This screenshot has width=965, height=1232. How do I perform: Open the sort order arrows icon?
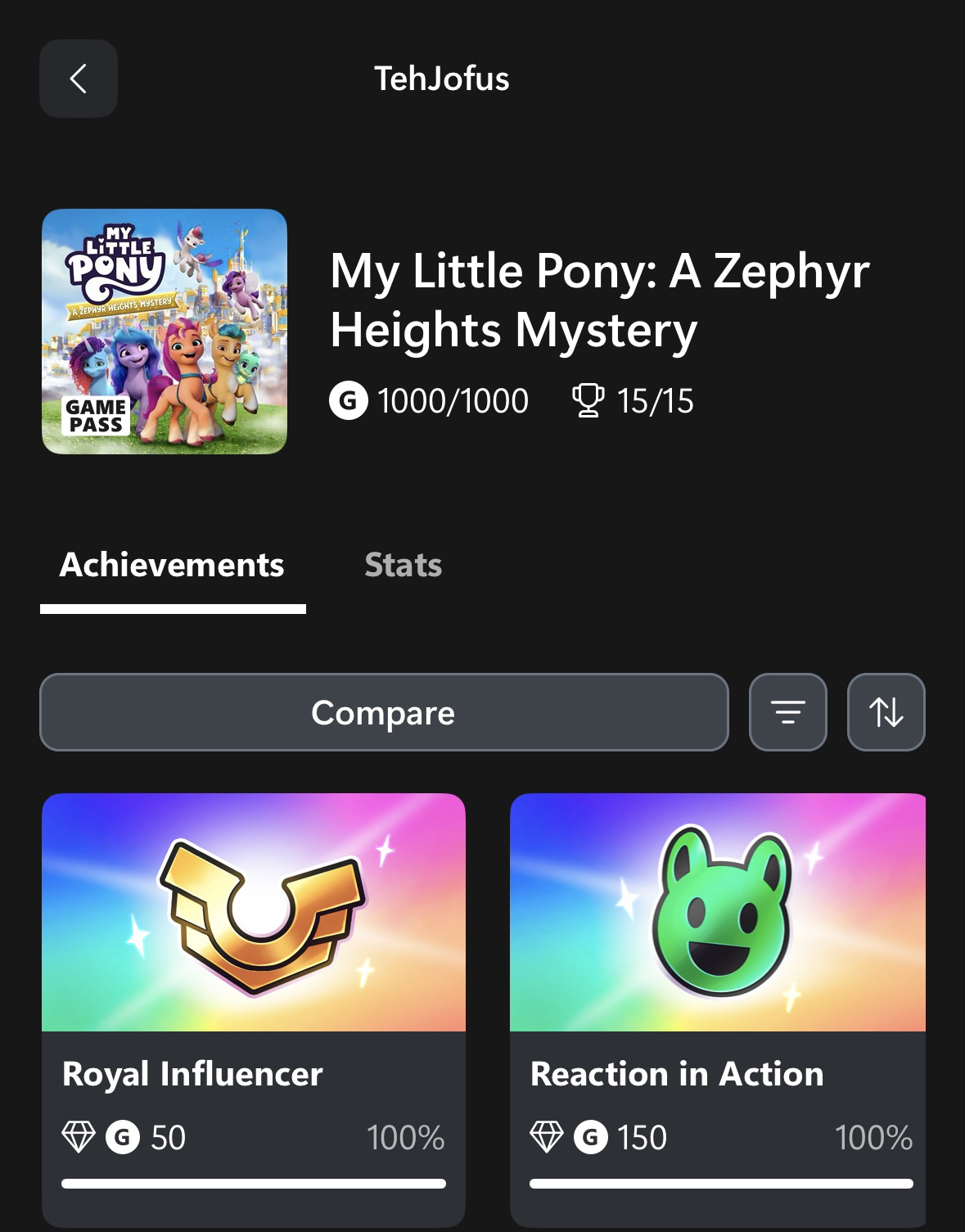click(886, 712)
